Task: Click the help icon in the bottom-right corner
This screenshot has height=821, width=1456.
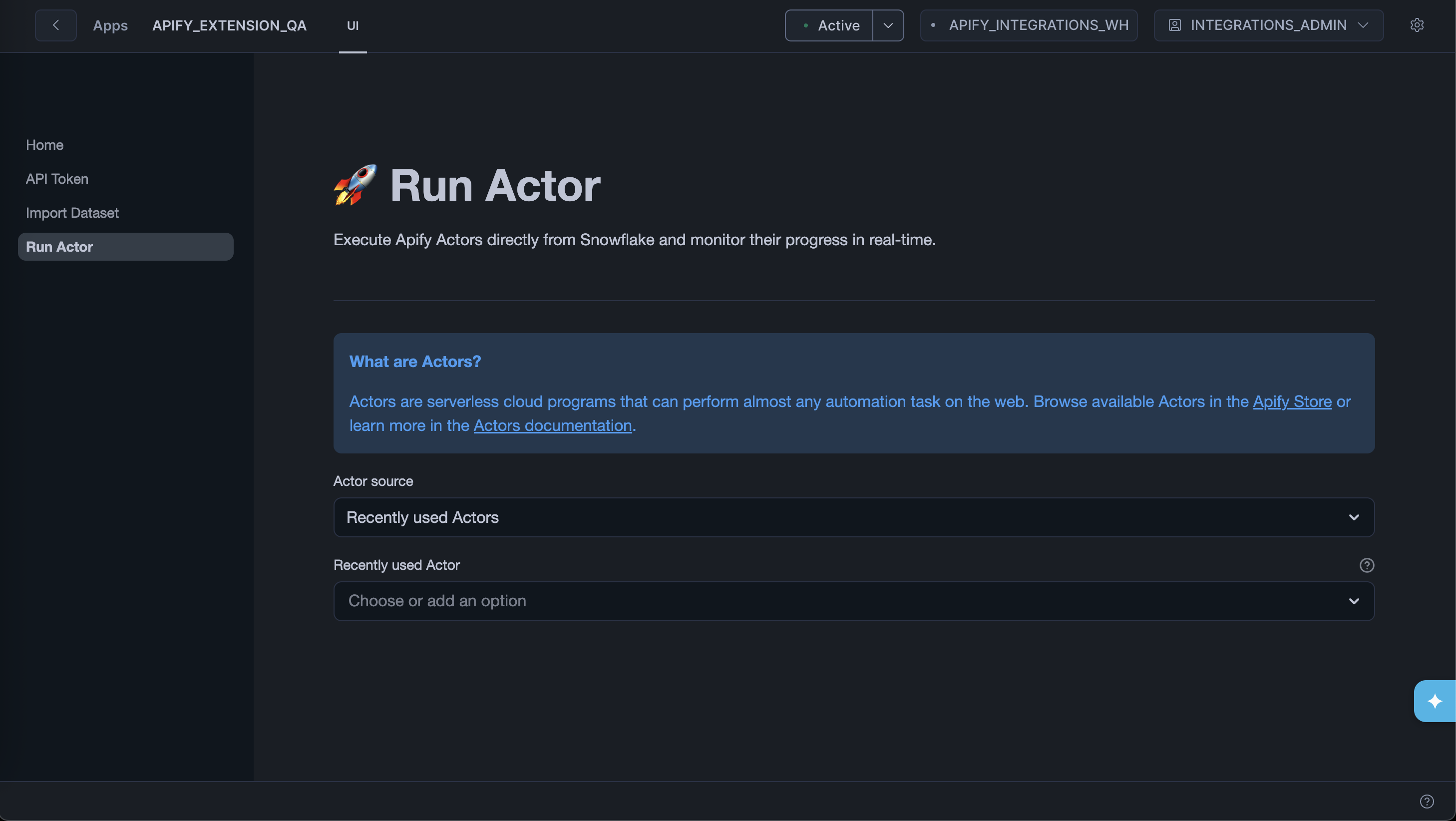Action: [x=1428, y=801]
